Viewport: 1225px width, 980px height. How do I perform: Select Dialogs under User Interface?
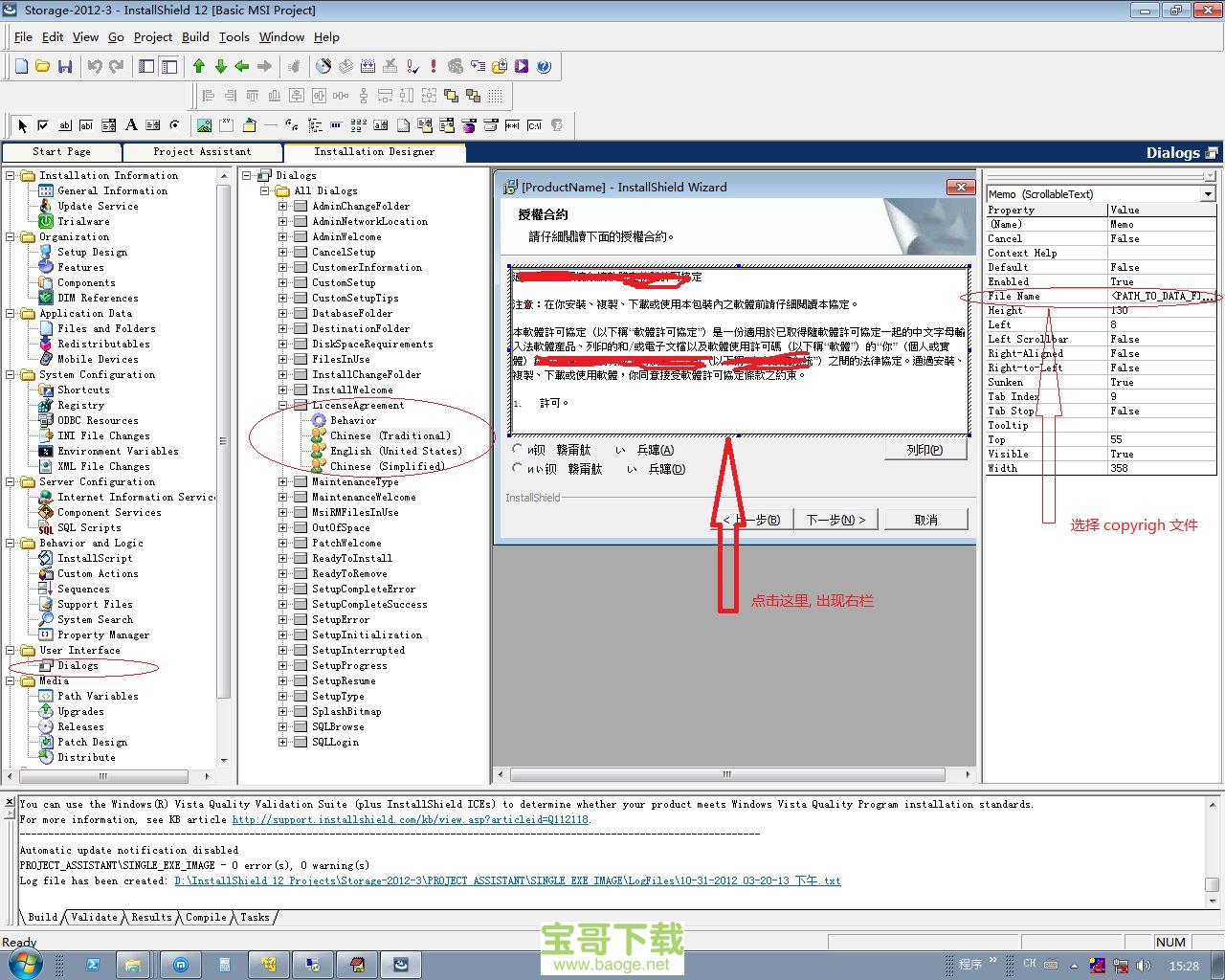coord(78,665)
